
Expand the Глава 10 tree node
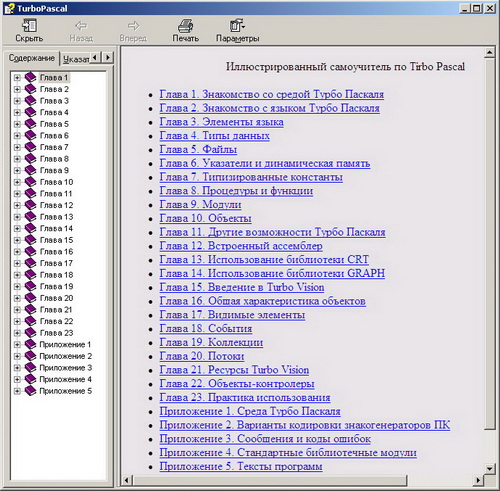click(17, 182)
